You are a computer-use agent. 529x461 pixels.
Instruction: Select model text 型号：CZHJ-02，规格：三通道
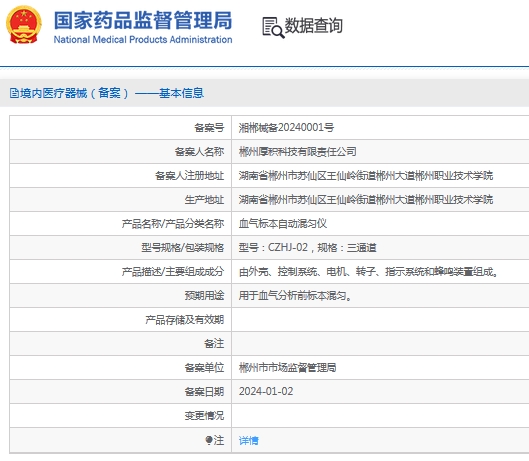307,247
